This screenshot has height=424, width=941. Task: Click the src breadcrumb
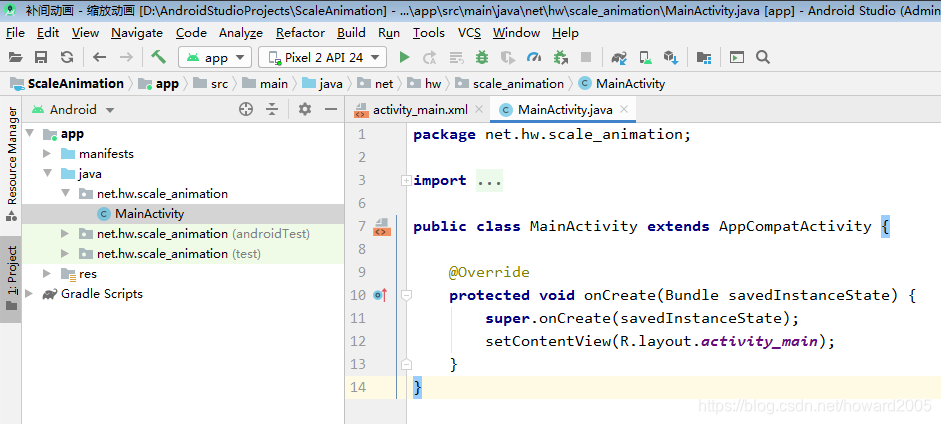click(x=219, y=83)
